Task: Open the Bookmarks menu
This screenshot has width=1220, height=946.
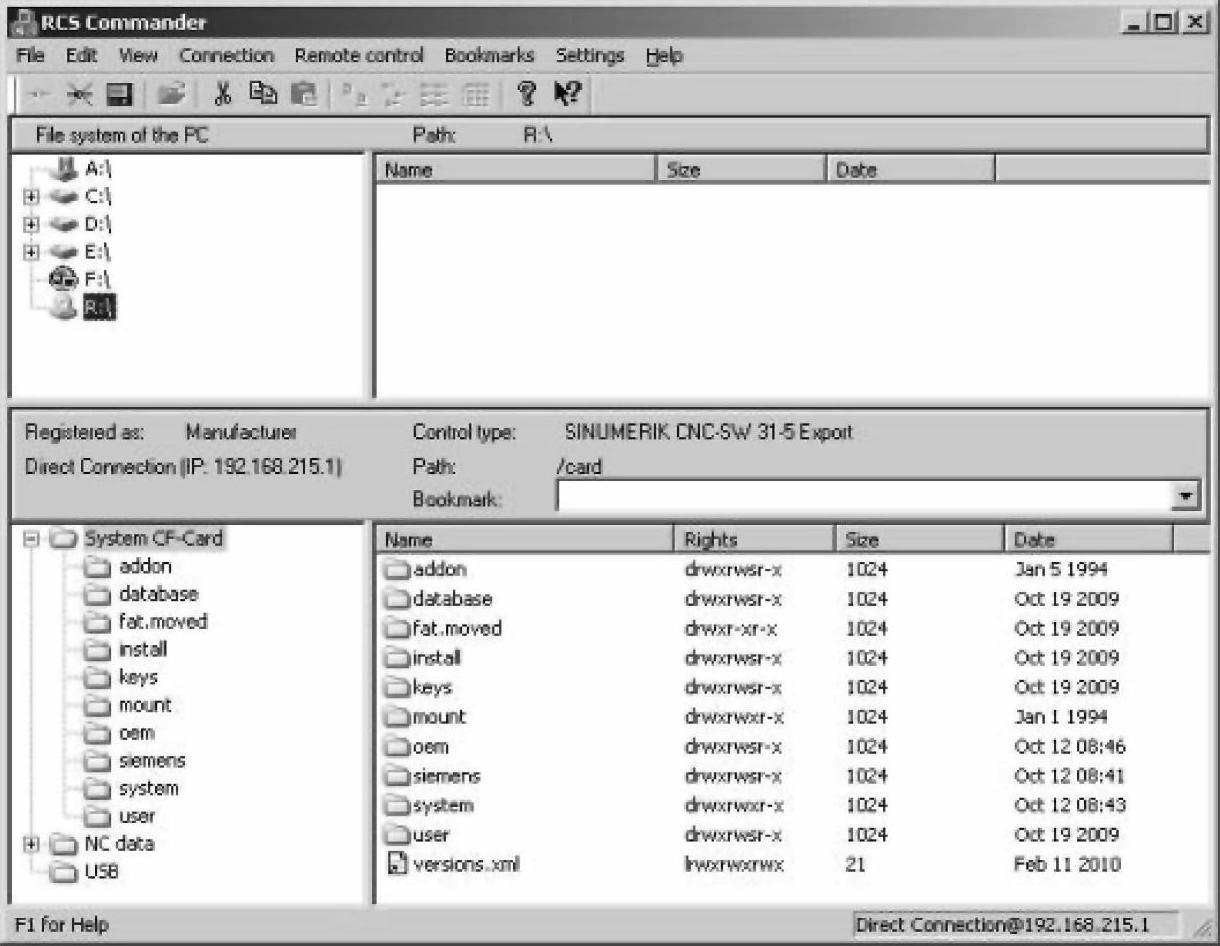Action: click(489, 56)
